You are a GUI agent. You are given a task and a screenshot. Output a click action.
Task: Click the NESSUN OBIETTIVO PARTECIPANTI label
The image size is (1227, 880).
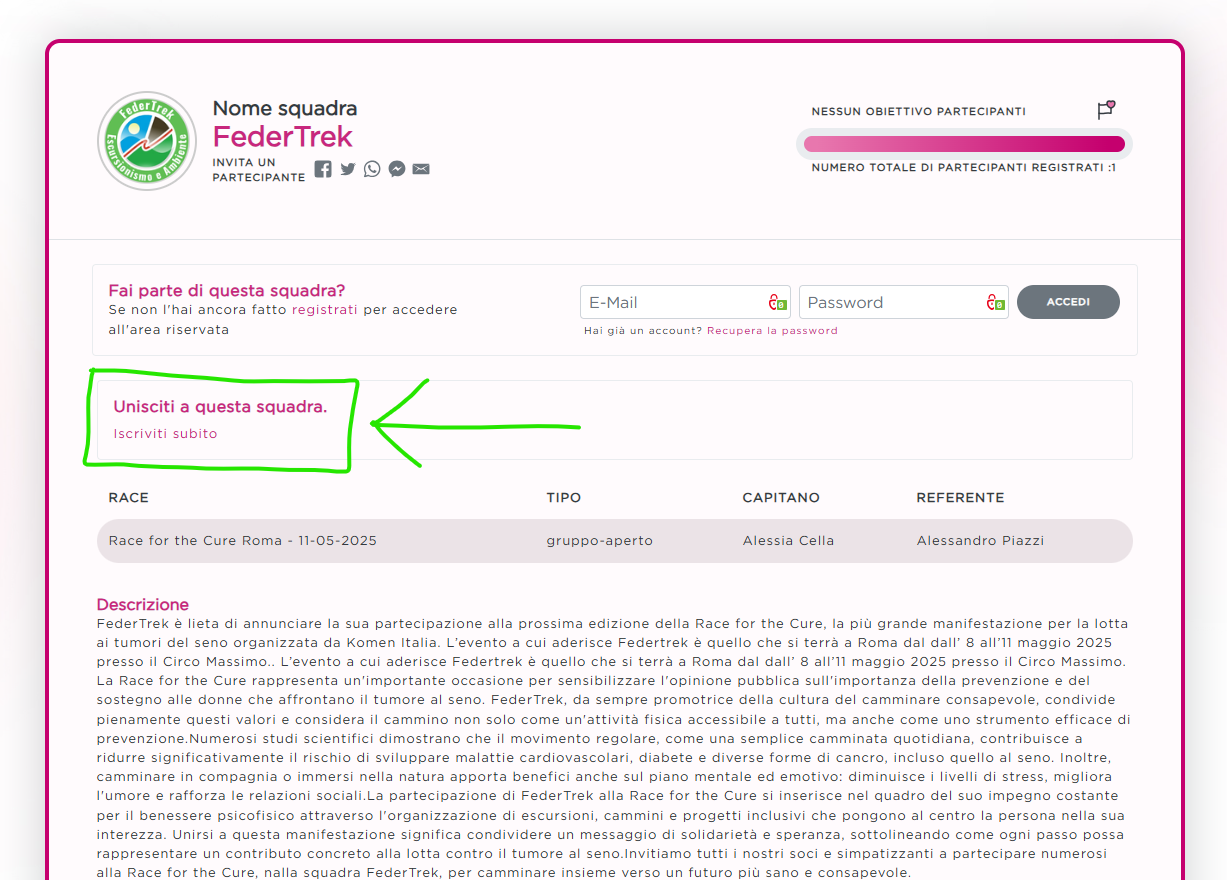(919, 112)
